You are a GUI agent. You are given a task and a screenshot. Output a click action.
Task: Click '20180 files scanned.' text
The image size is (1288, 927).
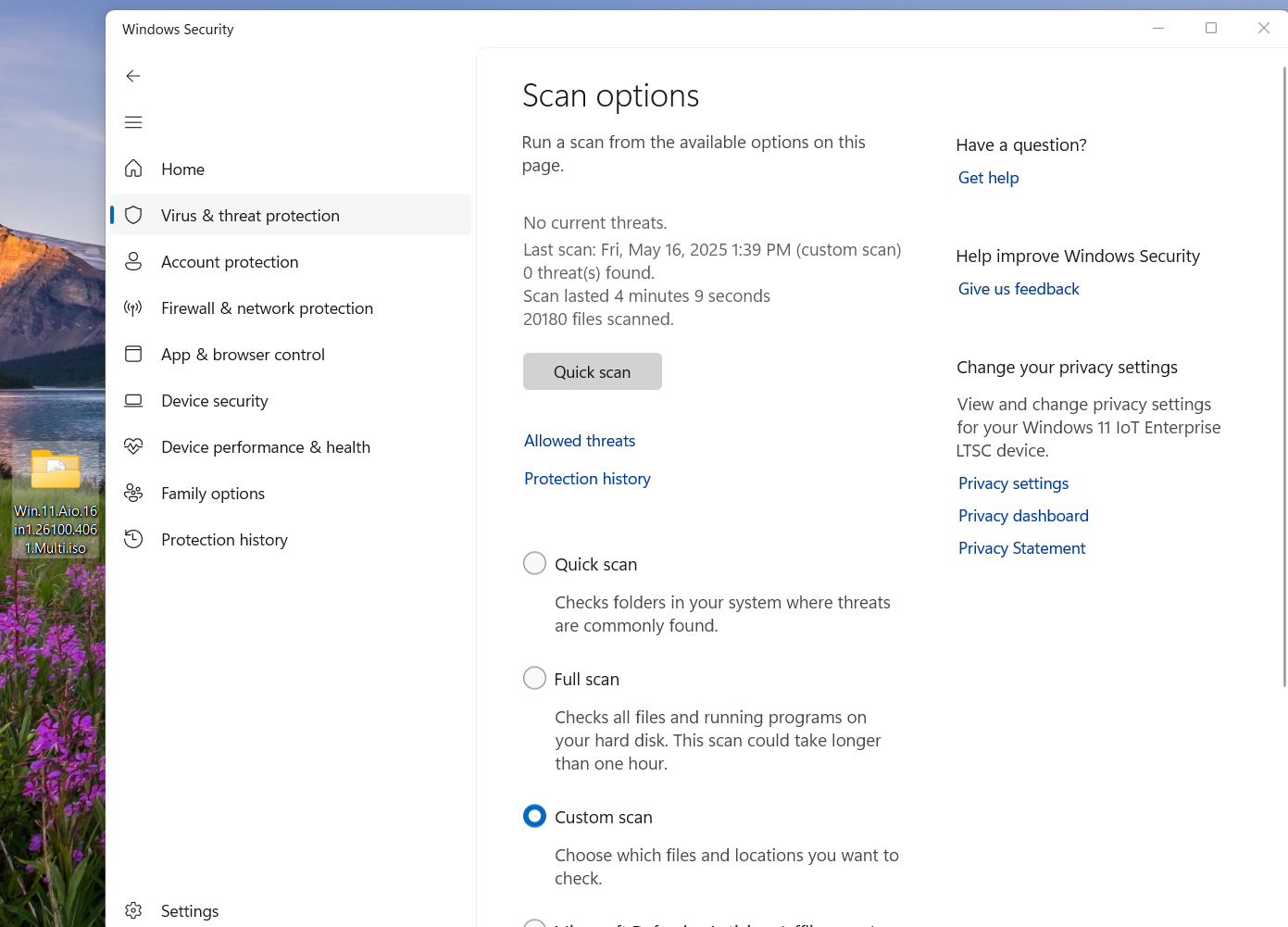point(598,319)
